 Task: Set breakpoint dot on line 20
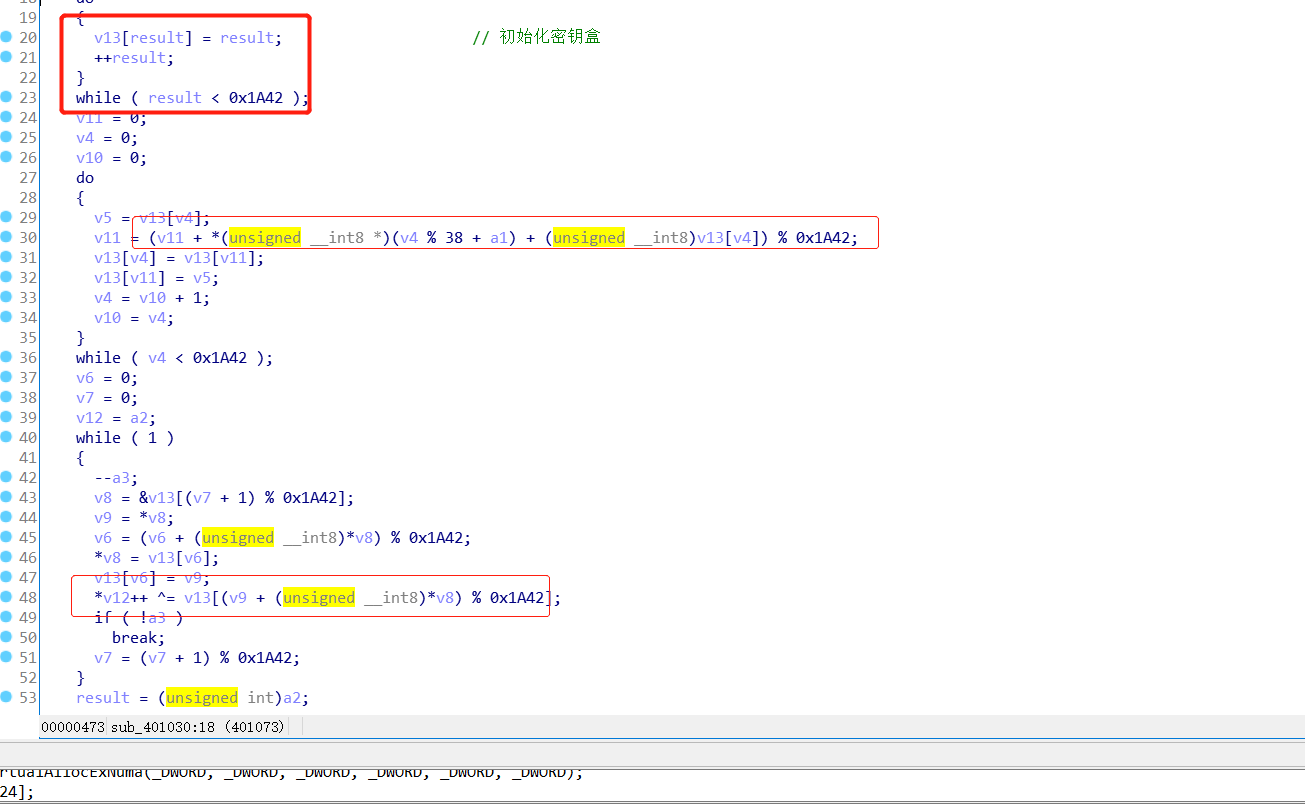tap(6, 37)
